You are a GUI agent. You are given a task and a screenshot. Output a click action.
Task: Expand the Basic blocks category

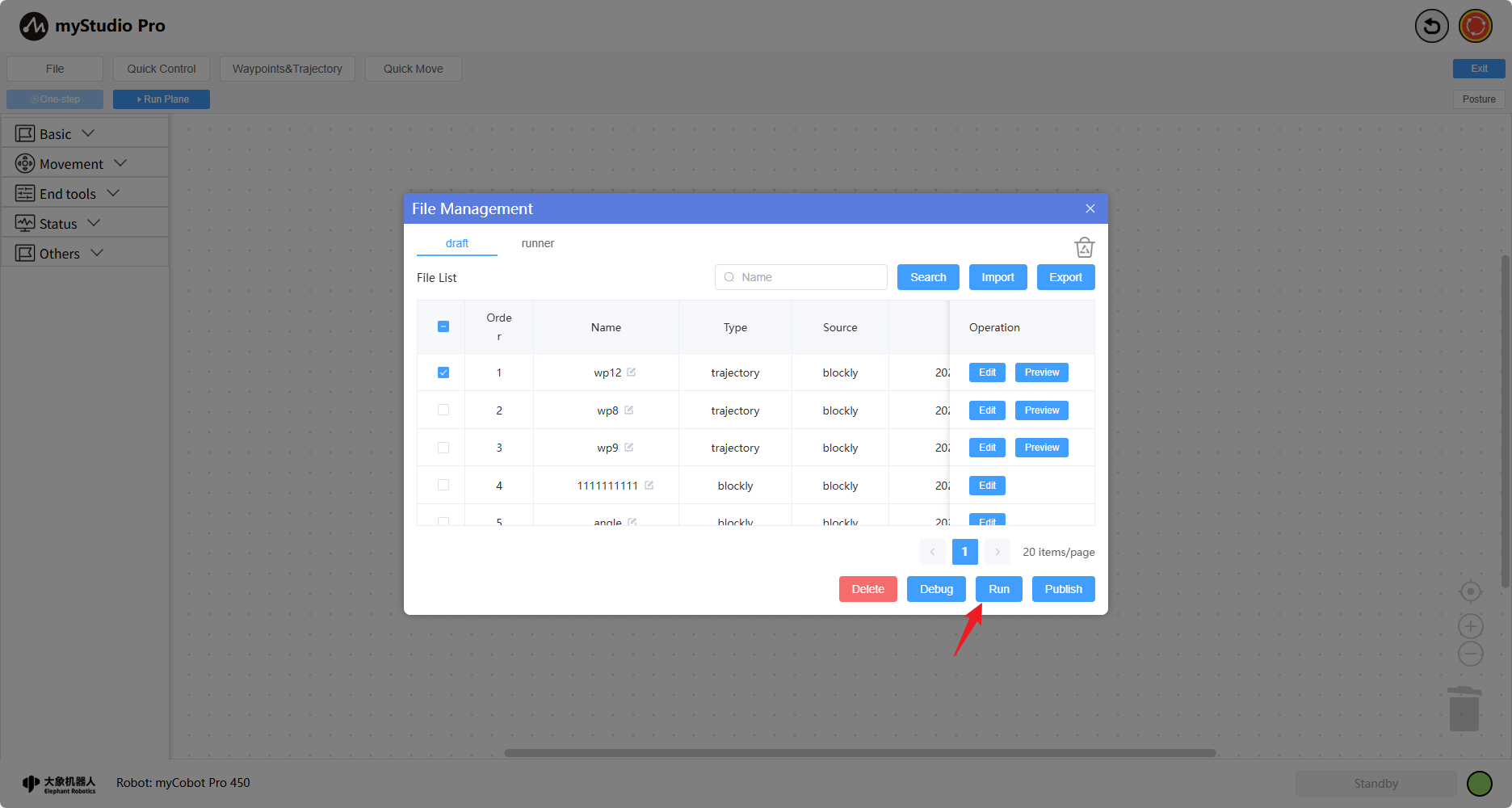(56, 134)
